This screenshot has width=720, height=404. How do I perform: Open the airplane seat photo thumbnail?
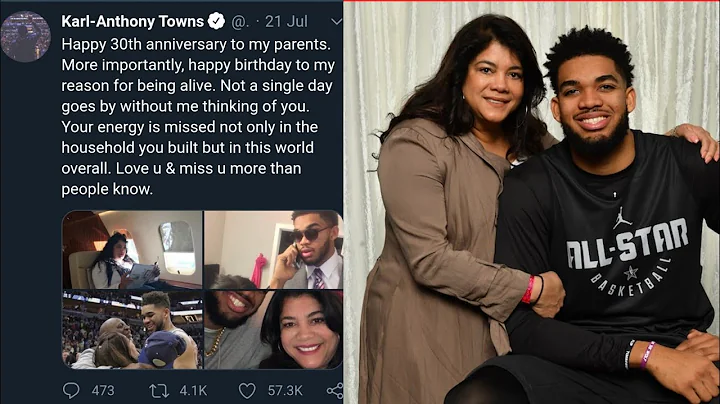(132, 249)
